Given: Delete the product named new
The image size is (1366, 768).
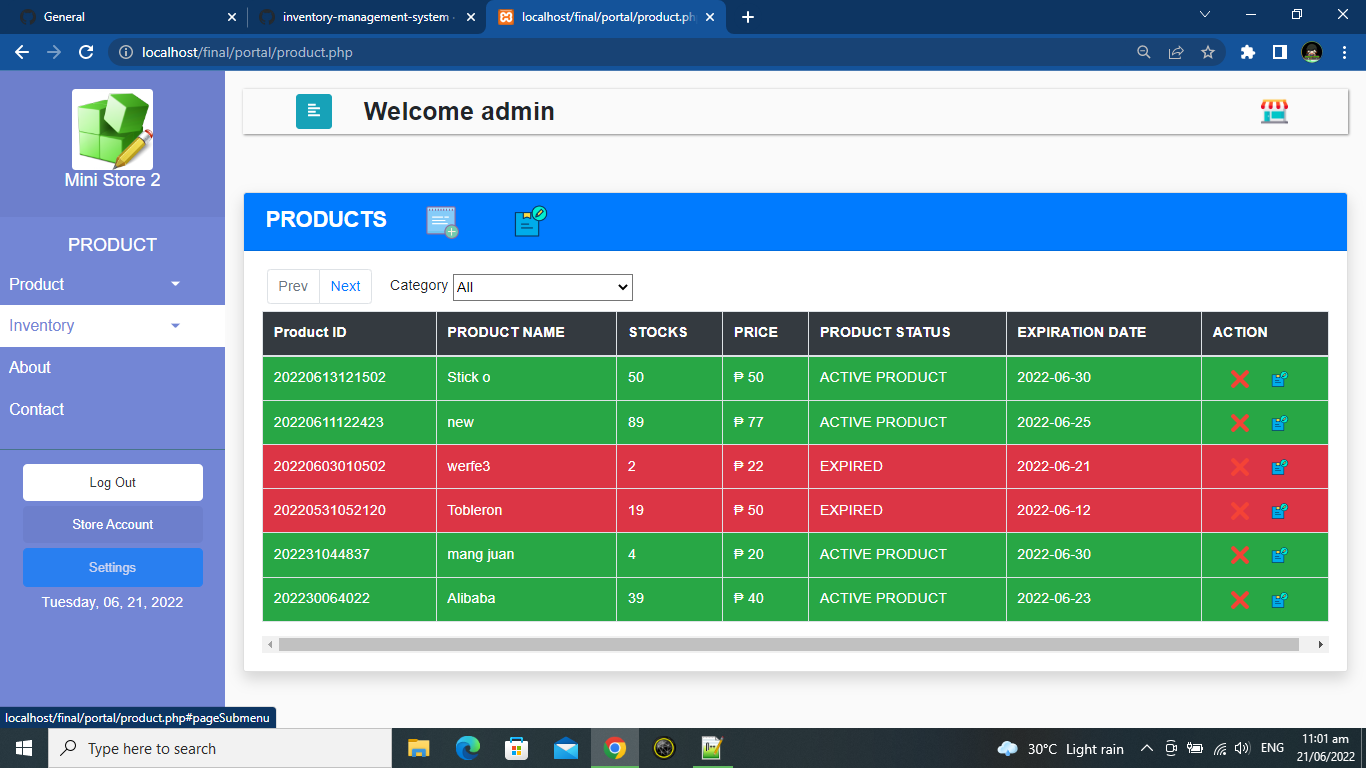Looking at the screenshot, I should tap(1240, 423).
